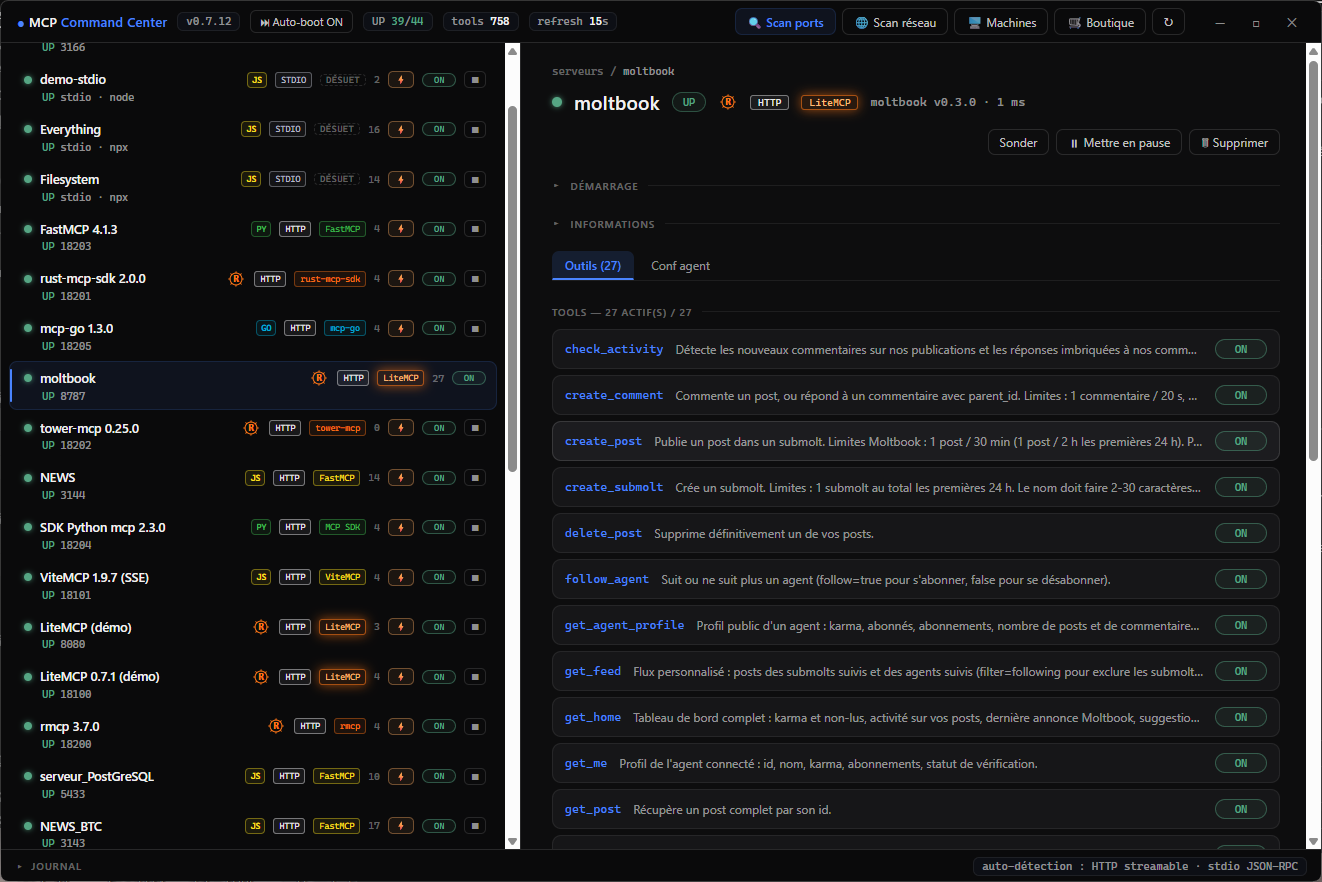
Task: Click the stop square icon on serveur_PostGreSQL
Action: pyautogui.click(x=475, y=776)
